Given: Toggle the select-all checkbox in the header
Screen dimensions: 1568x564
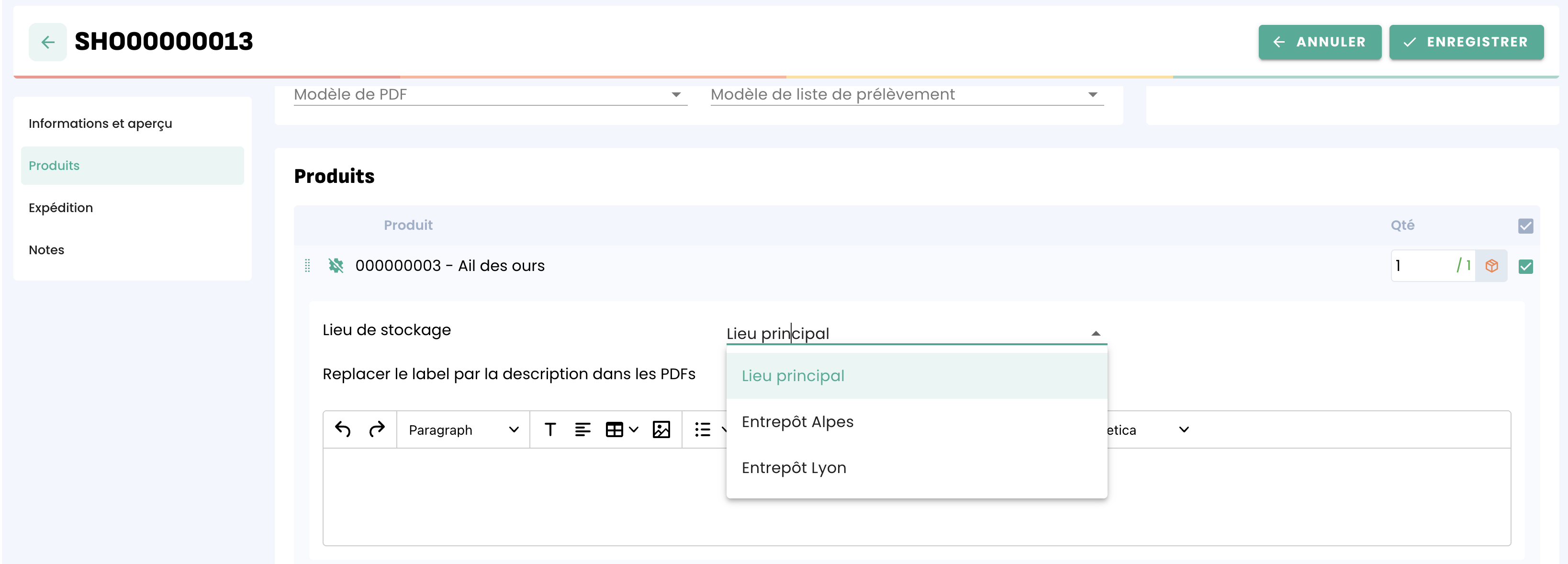Looking at the screenshot, I should pos(1525,226).
